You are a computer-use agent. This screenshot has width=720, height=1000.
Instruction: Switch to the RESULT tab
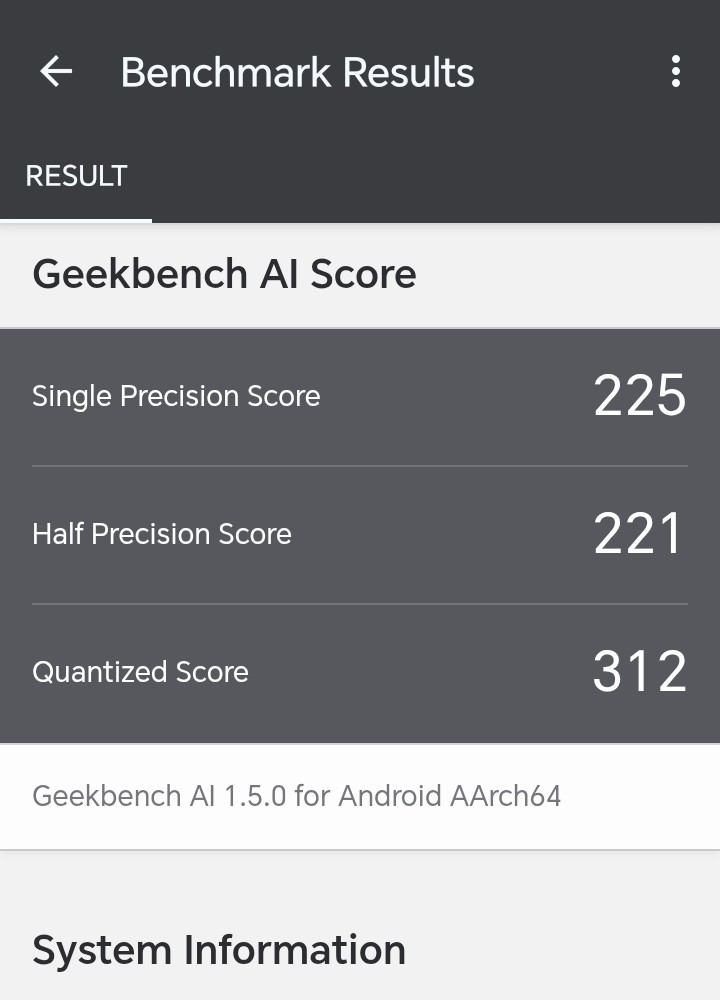(76, 176)
